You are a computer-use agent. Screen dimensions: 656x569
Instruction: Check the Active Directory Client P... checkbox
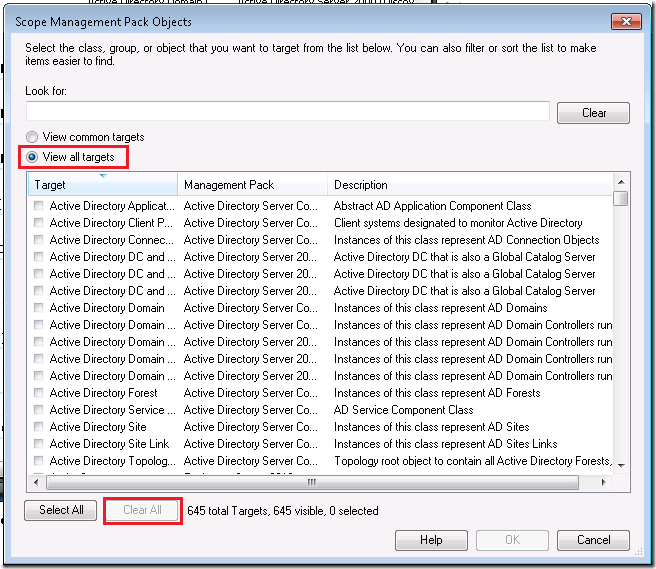click(x=38, y=223)
